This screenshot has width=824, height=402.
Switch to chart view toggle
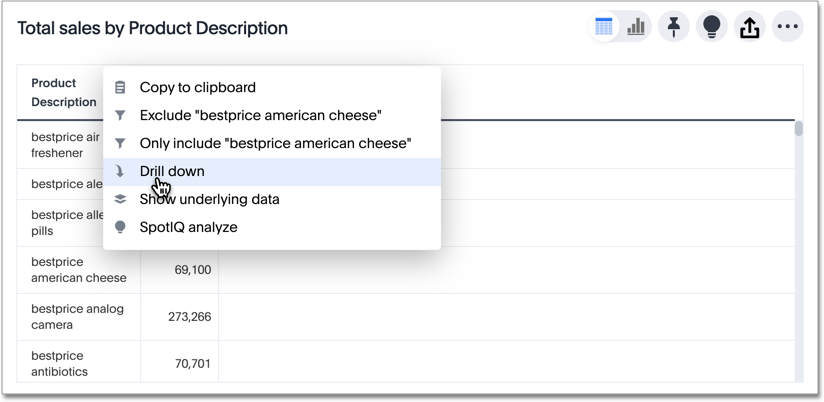(x=636, y=27)
